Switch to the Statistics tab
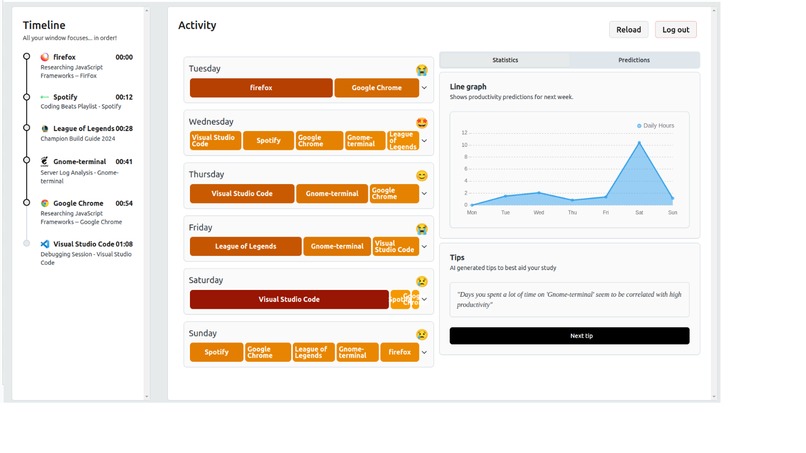 point(505,60)
